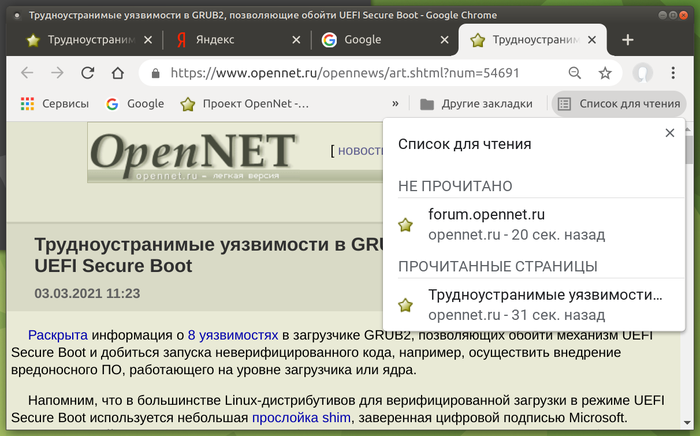
Task: Open a new tab with plus button
Action: (x=628, y=40)
